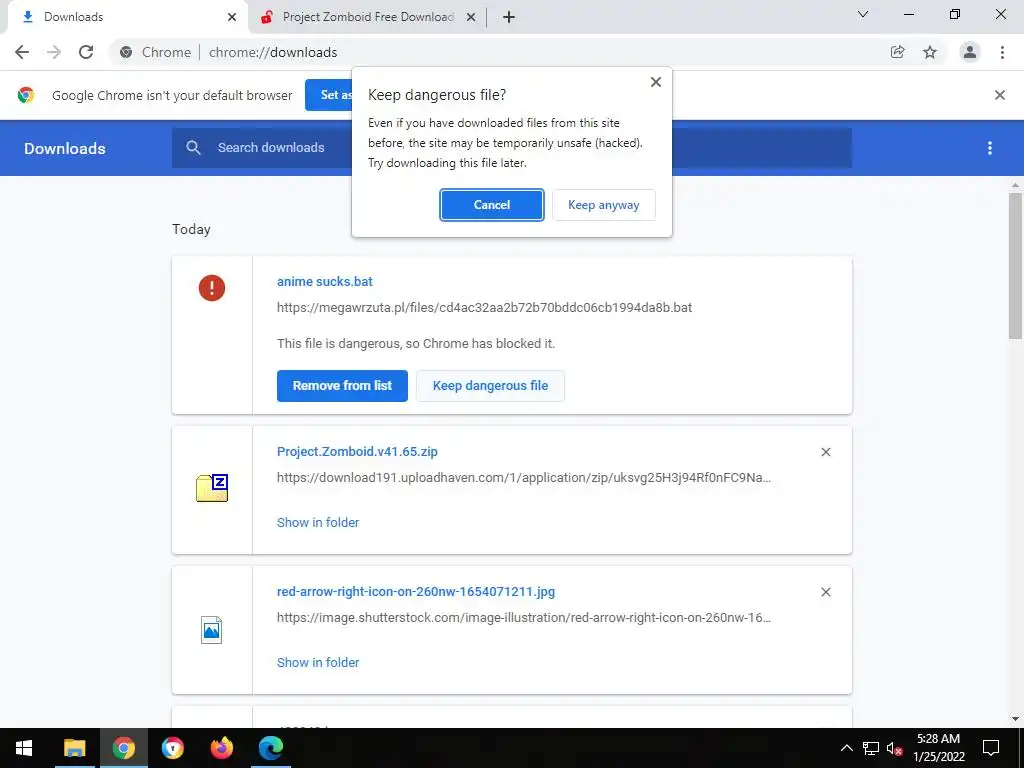The image size is (1024, 768).
Task: Close the Project Zomboid Free Download tab
Action: coord(470,18)
